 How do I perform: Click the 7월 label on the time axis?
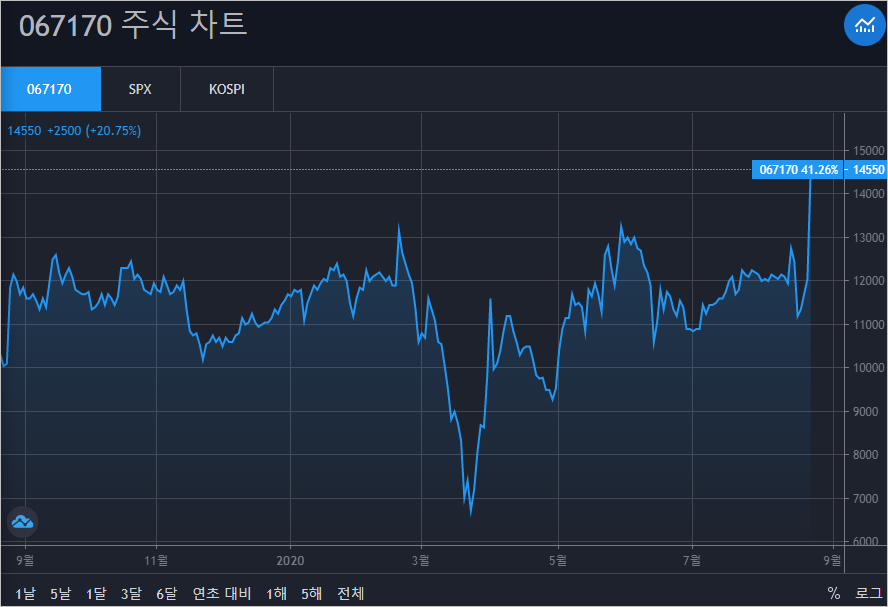(x=692, y=561)
